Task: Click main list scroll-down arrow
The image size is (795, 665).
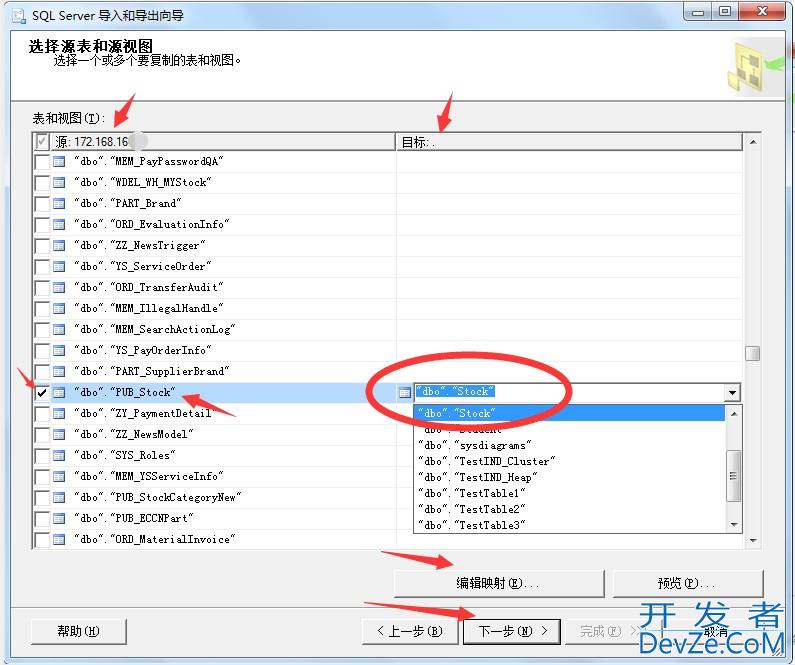Action: [x=753, y=541]
